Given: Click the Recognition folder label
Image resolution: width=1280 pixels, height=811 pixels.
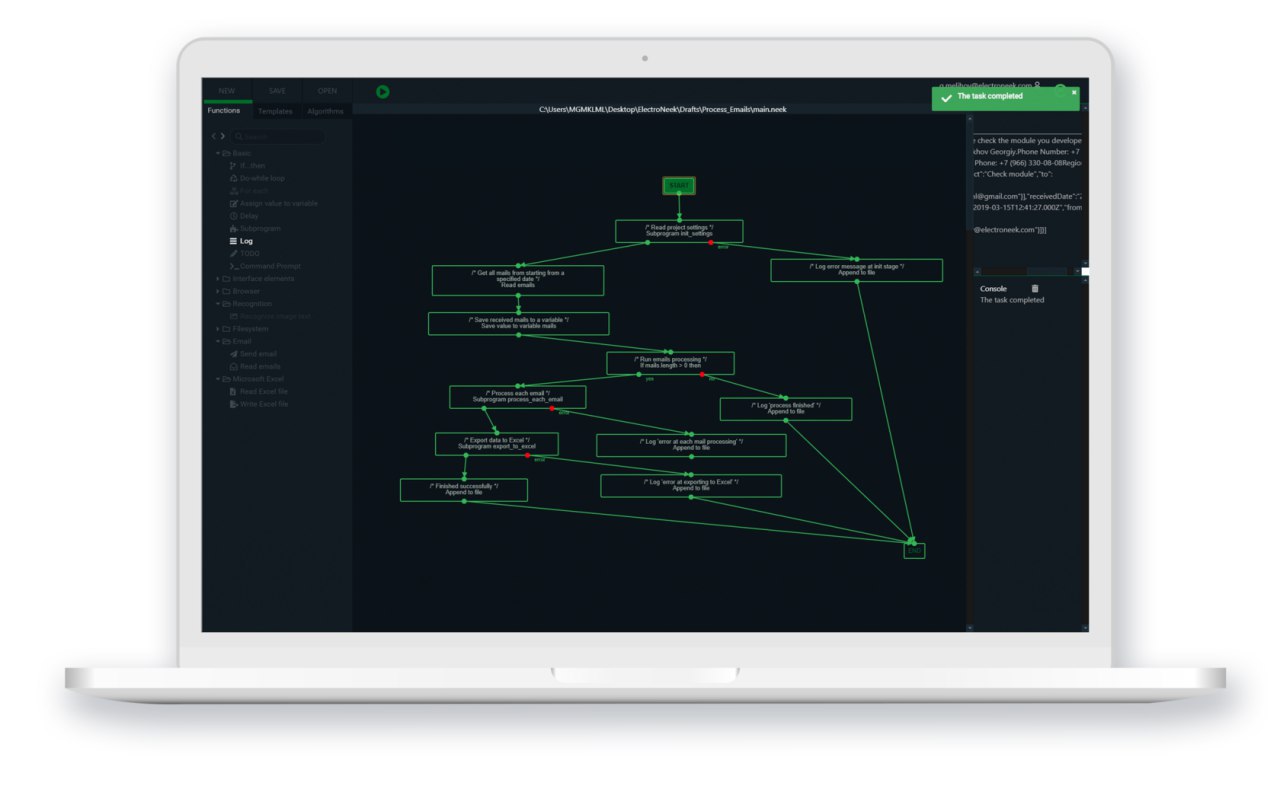Looking at the screenshot, I should tap(252, 304).
